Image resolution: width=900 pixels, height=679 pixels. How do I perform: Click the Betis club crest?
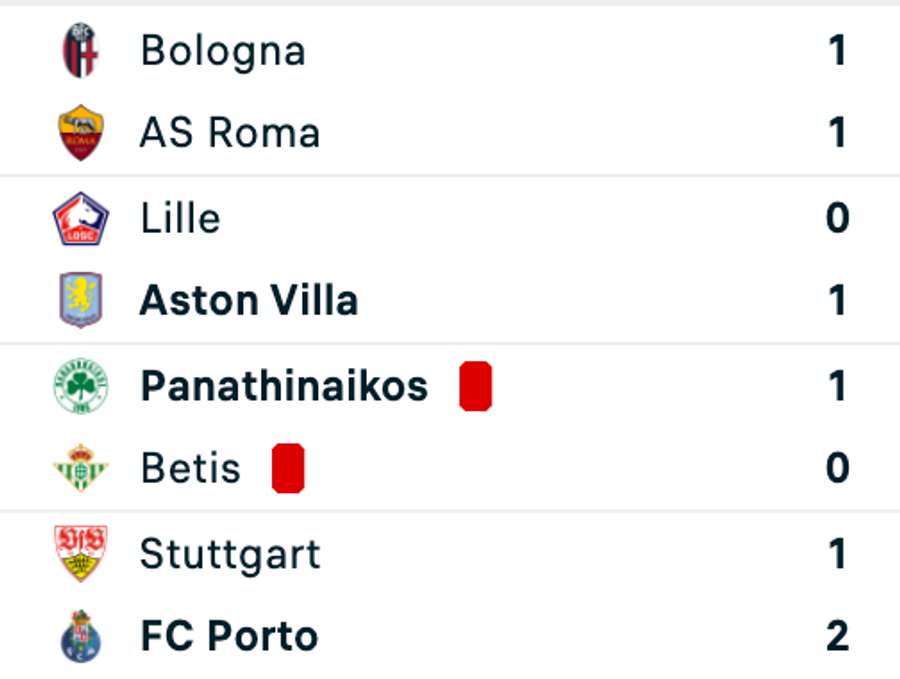click(x=80, y=468)
